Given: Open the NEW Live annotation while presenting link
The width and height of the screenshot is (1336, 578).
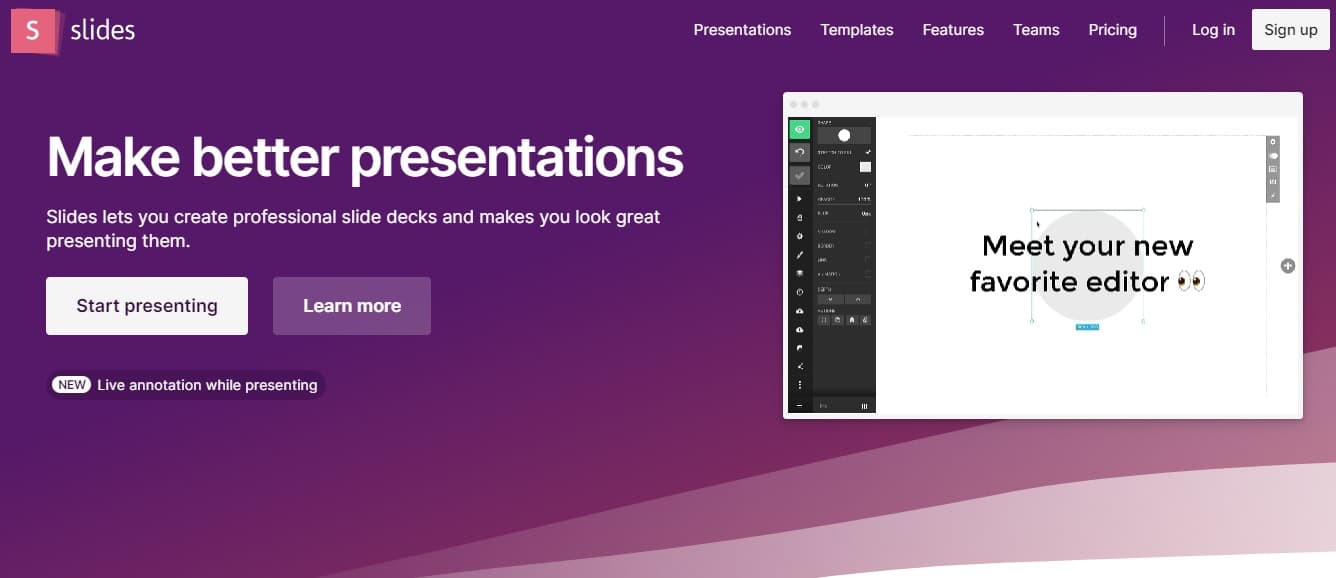Looking at the screenshot, I should click(186, 385).
